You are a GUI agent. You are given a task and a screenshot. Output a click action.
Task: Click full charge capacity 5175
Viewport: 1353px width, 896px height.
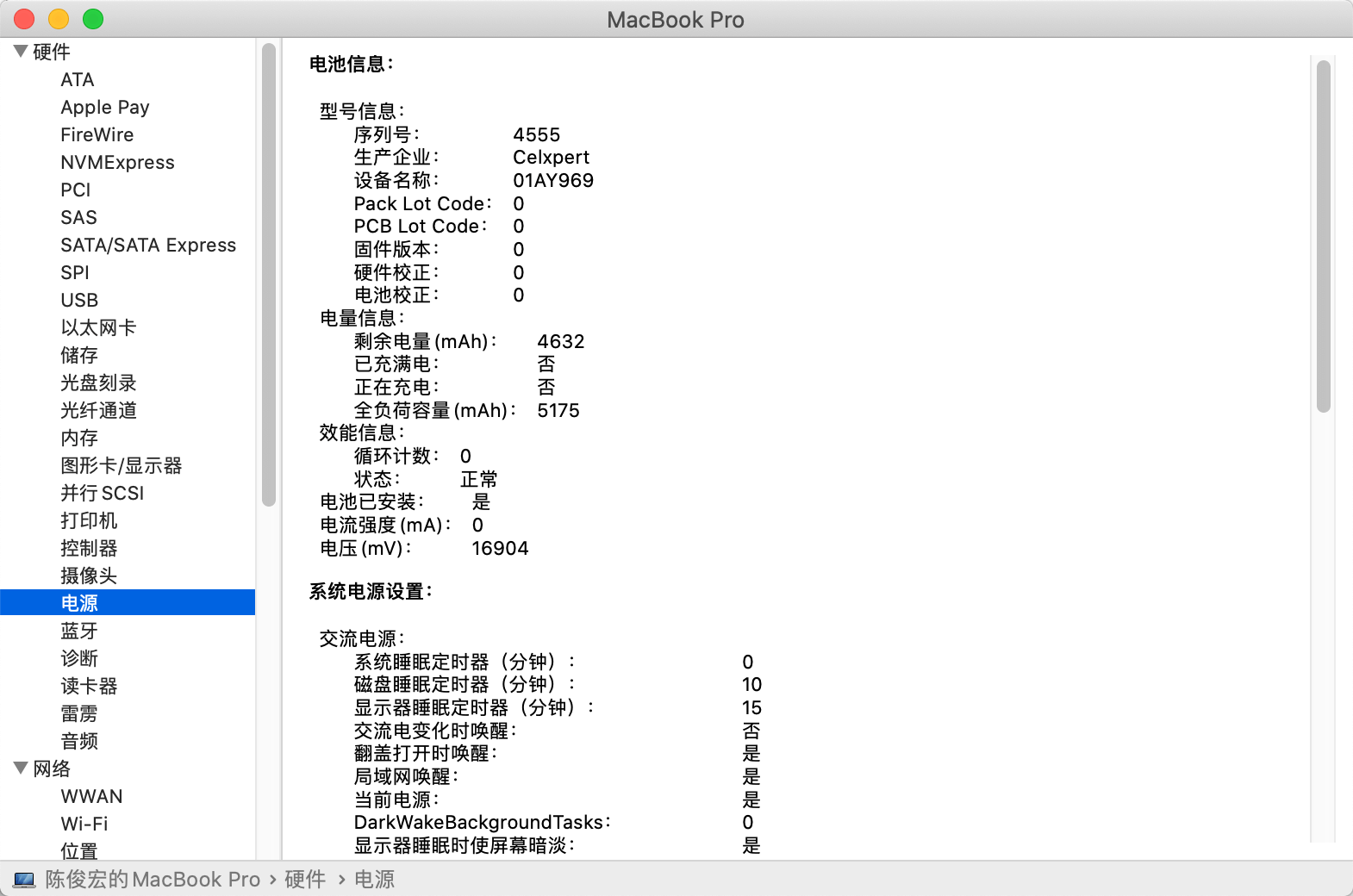coord(558,410)
